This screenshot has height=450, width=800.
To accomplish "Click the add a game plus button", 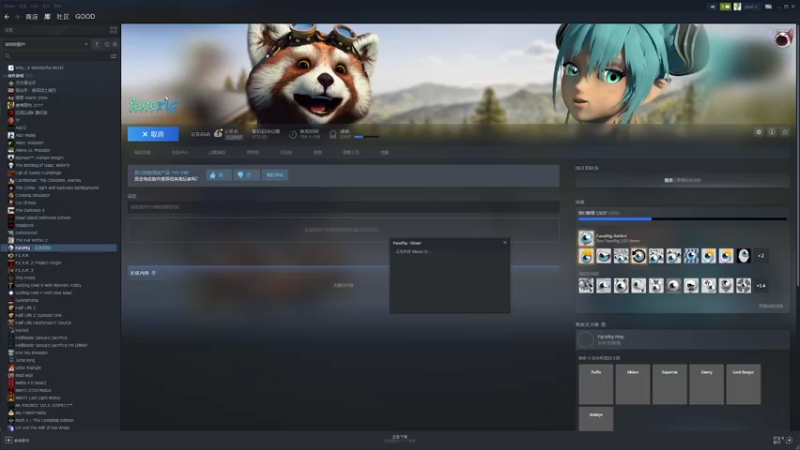I will pyautogui.click(x=9, y=440).
